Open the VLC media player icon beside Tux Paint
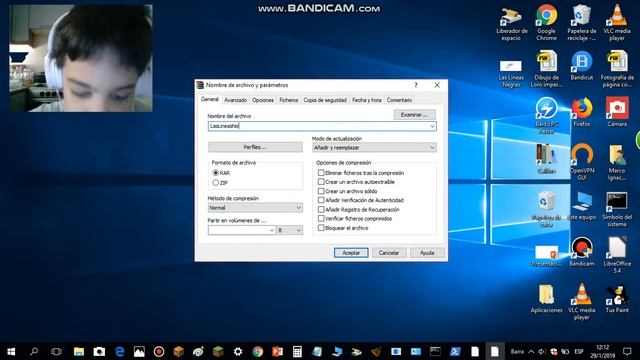640x360 pixels. 582,302
